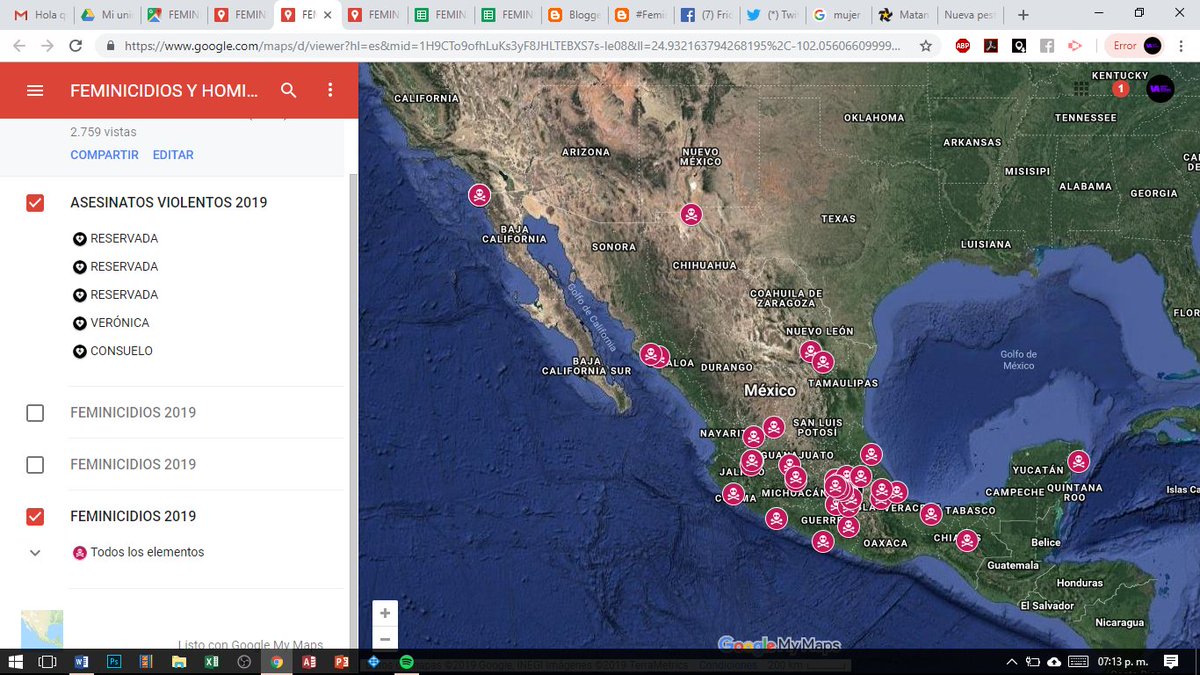Switch to the Google mujer search tab
1200x675 pixels.
tap(838, 15)
